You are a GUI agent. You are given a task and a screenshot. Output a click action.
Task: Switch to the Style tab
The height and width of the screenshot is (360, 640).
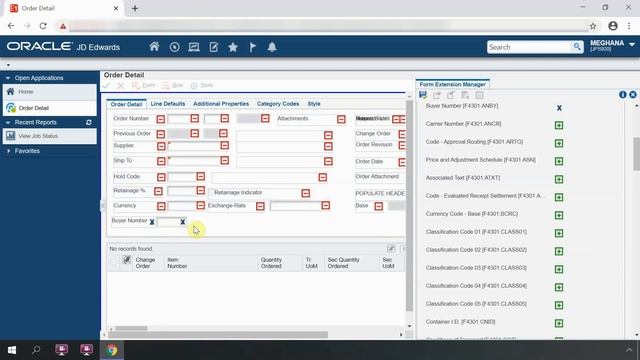(x=314, y=104)
